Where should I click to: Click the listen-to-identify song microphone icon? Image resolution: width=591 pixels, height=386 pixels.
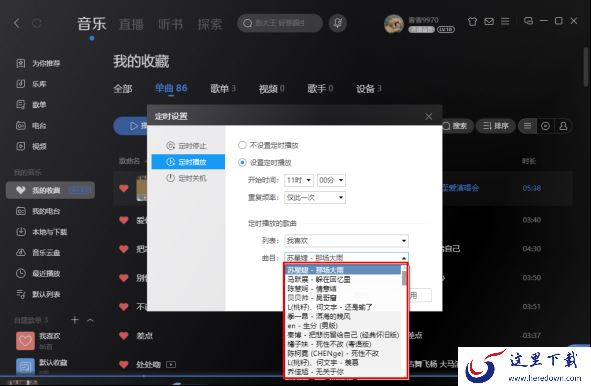coord(338,23)
